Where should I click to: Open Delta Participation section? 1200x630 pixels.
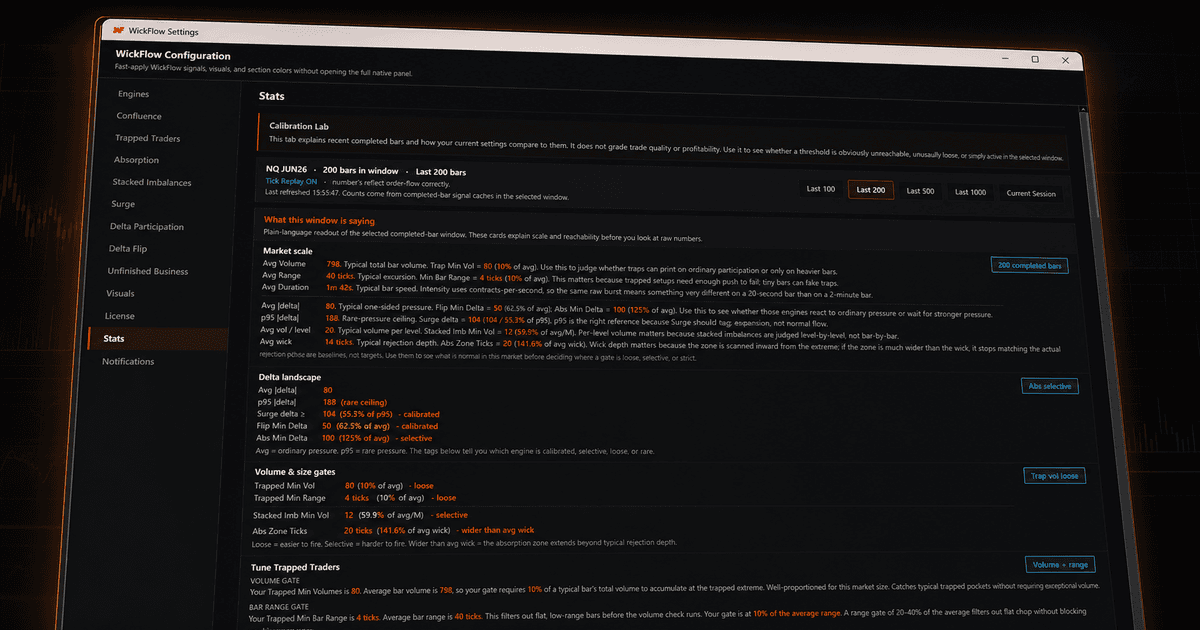(x=147, y=226)
